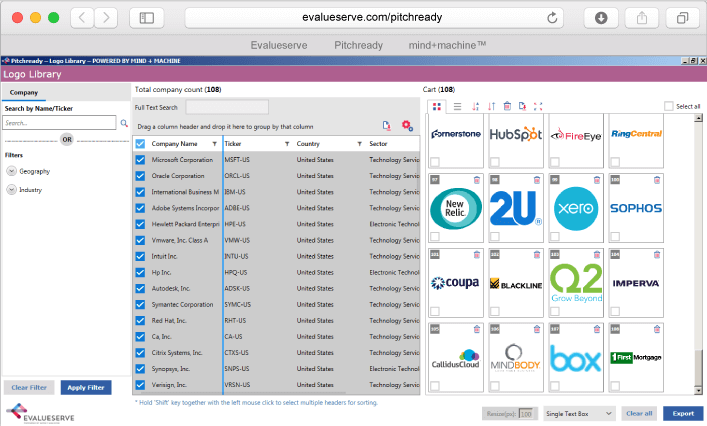Expand the Industry filter

11,190
